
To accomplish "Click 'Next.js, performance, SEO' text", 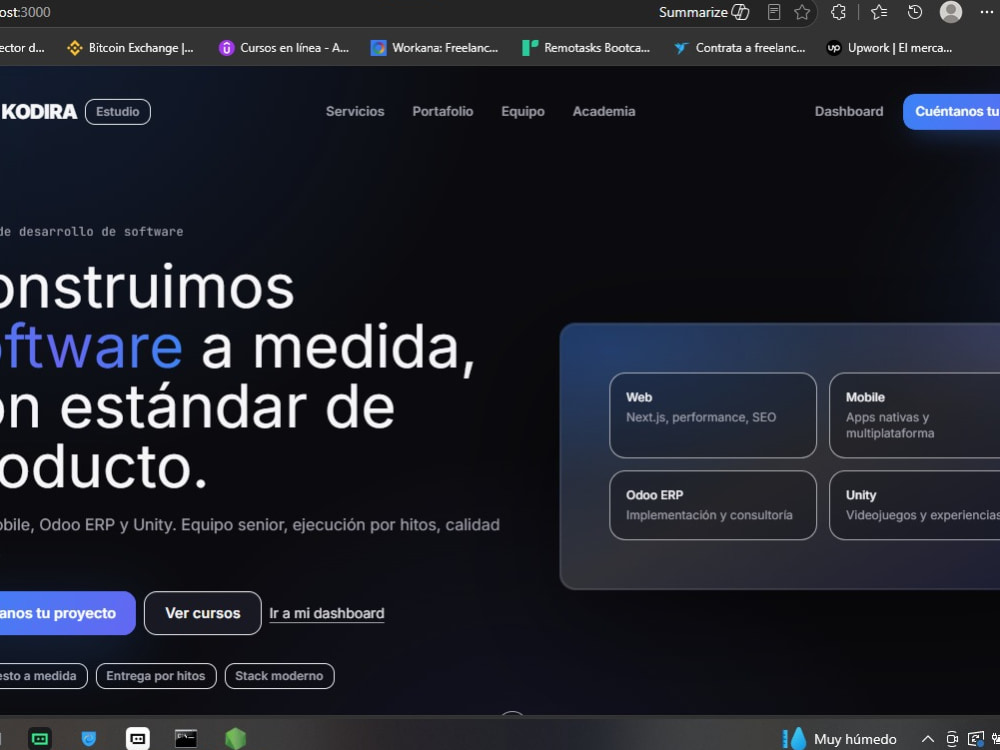I will pyautogui.click(x=701, y=417).
